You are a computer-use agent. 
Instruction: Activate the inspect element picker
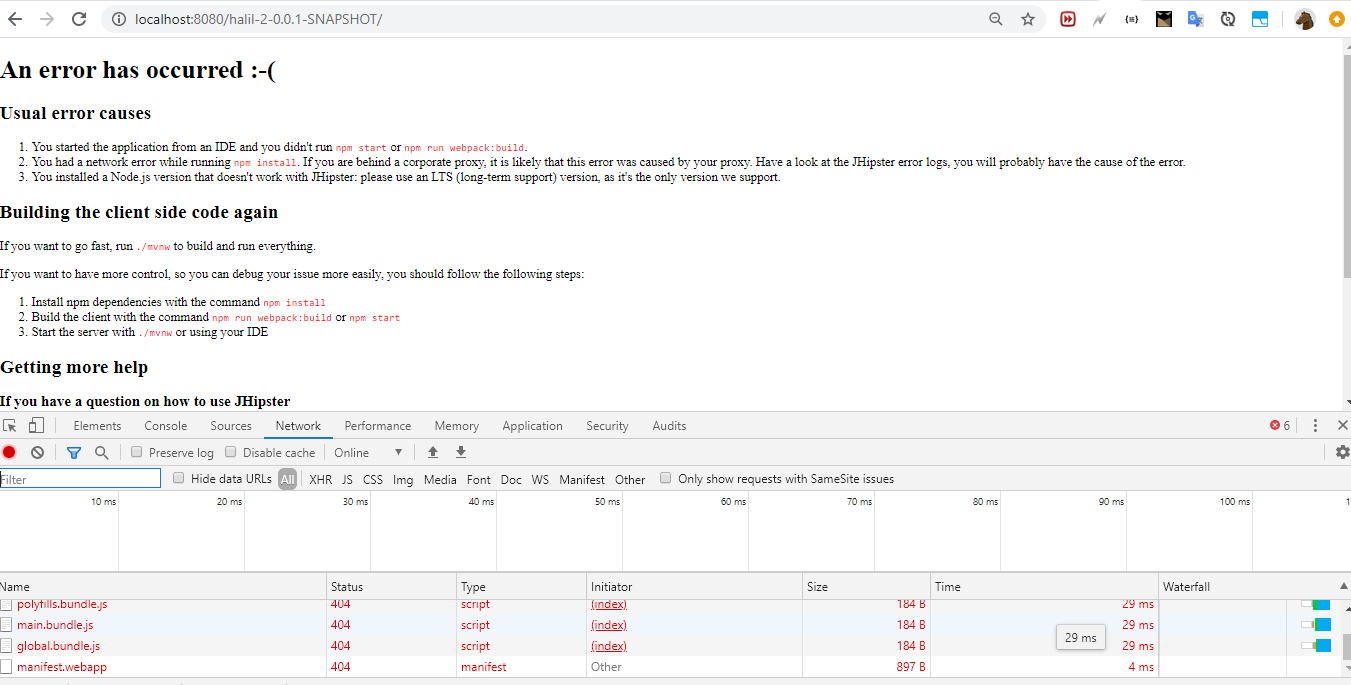(11, 425)
